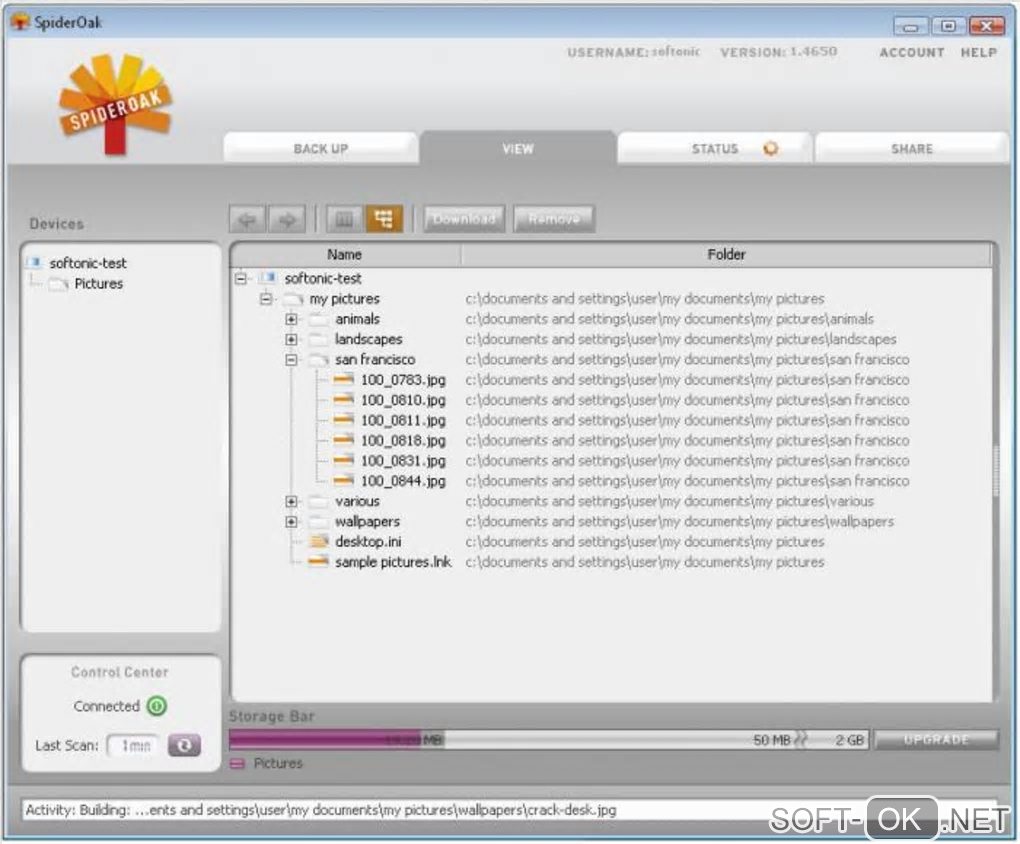Switch to column view mode icon
This screenshot has height=844, width=1020.
point(344,219)
